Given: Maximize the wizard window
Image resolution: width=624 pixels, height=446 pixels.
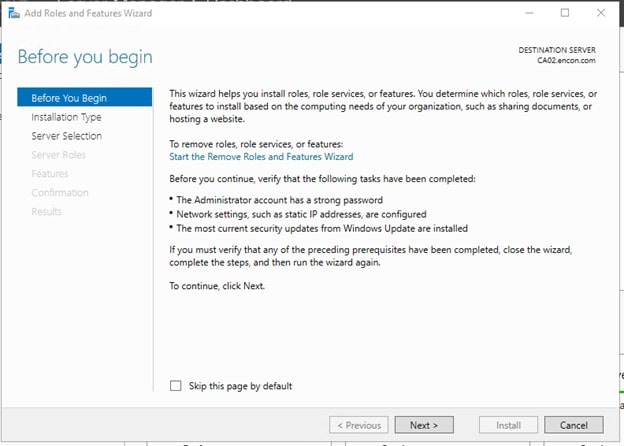Looking at the screenshot, I should point(565,13).
